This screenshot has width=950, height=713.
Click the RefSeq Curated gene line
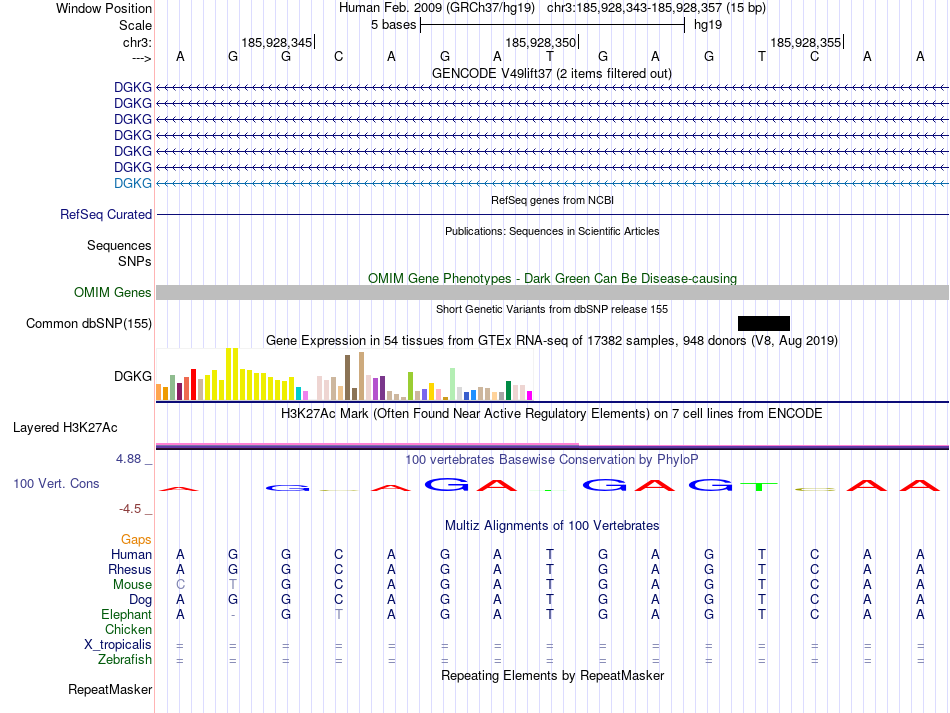tap(552, 214)
